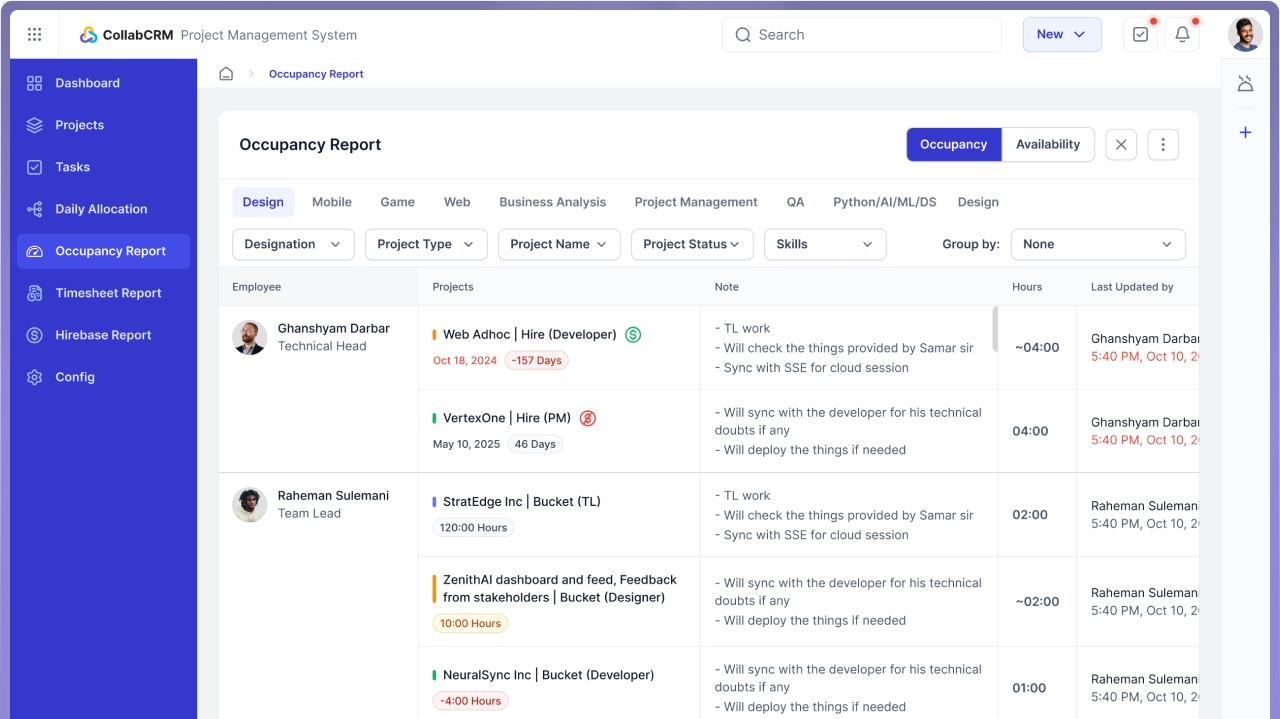Open the Timesheet Report sidebar item
1280x719 pixels.
[x=108, y=293]
